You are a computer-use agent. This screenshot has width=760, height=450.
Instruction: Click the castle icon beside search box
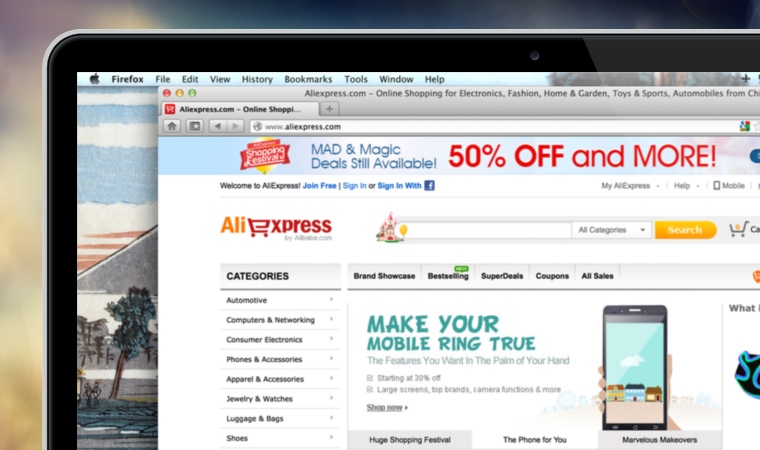390,227
